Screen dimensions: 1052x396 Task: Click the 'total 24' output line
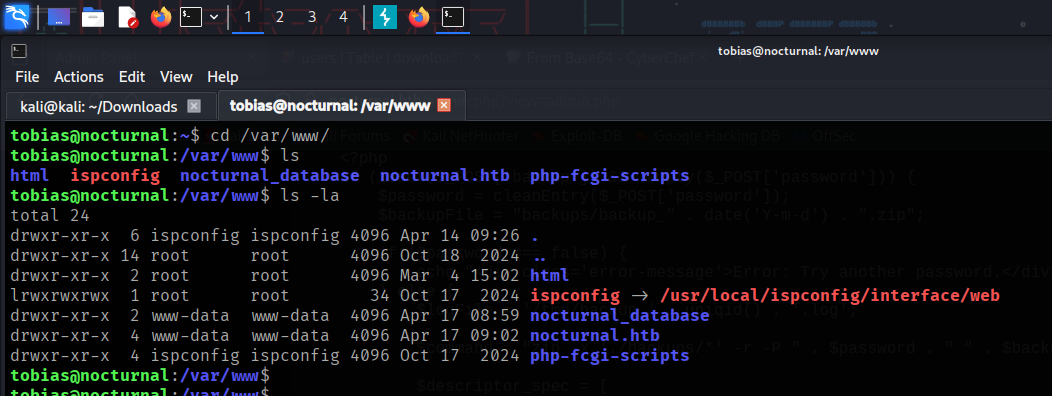pyautogui.click(x=50, y=216)
